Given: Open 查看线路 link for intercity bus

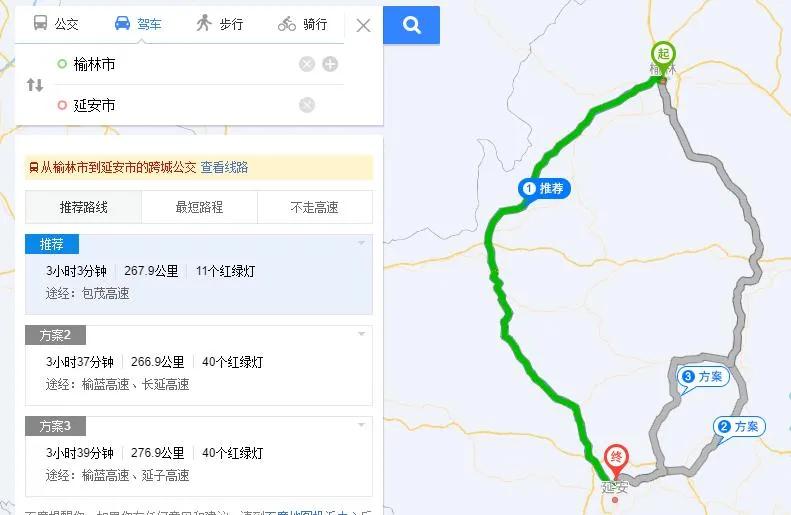Looking at the screenshot, I should (x=224, y=167).
